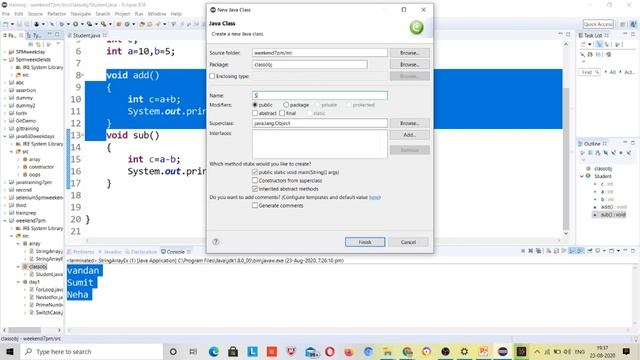Open Microsoft Store from the taskbar
Image resolution: width=640 pixels, height=360 pixels.
point(233,351)
